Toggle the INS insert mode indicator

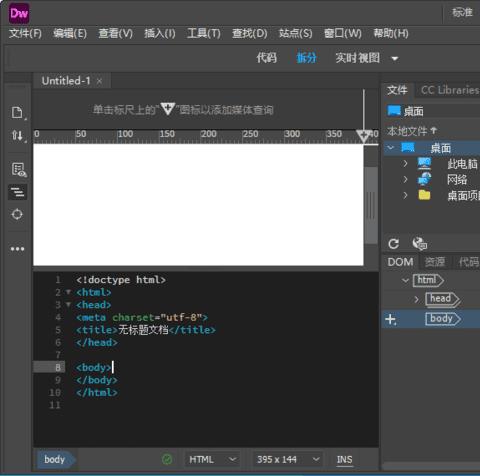coord(344,460)
